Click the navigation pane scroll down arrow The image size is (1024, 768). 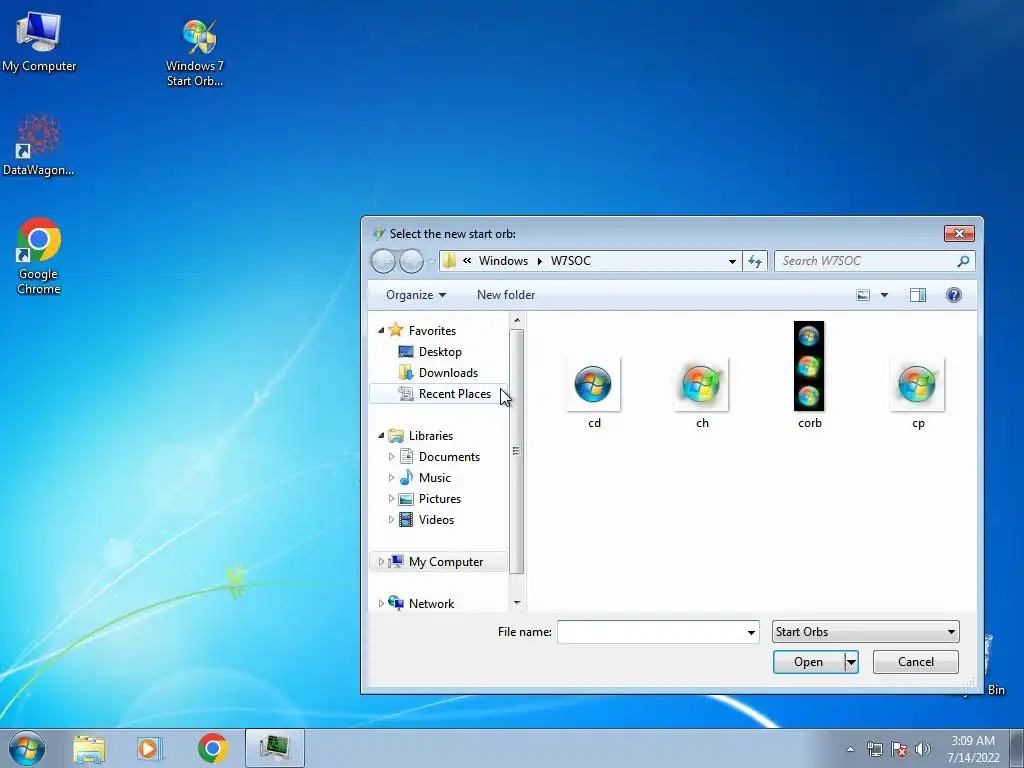pos(517,603)
